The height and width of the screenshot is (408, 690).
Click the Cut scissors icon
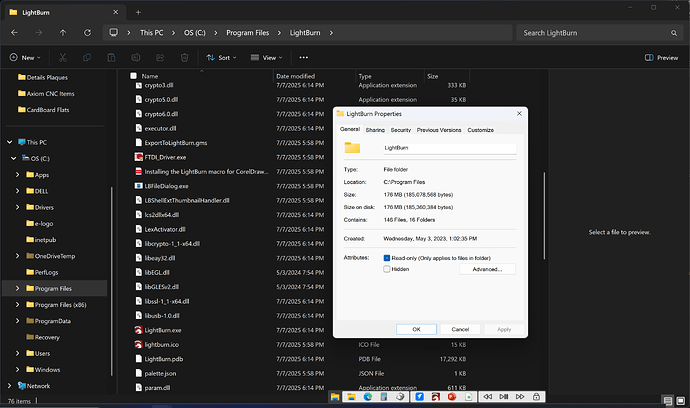(x=62, y=58)
